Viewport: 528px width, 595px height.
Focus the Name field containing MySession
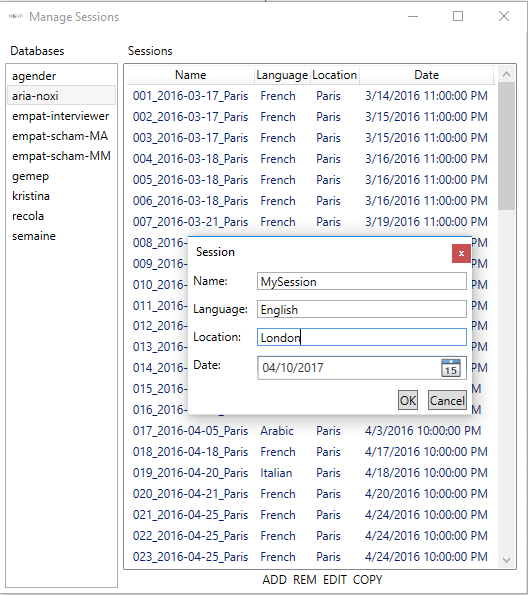point(362,282)
